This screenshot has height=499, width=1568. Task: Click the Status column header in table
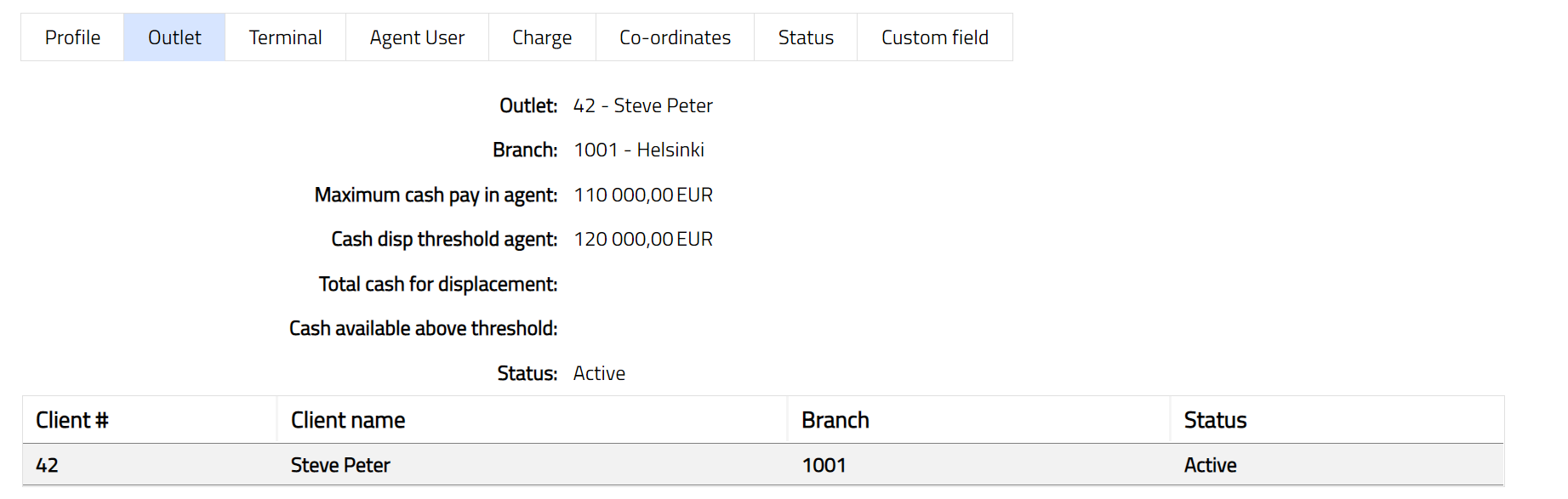point(1215,420)
